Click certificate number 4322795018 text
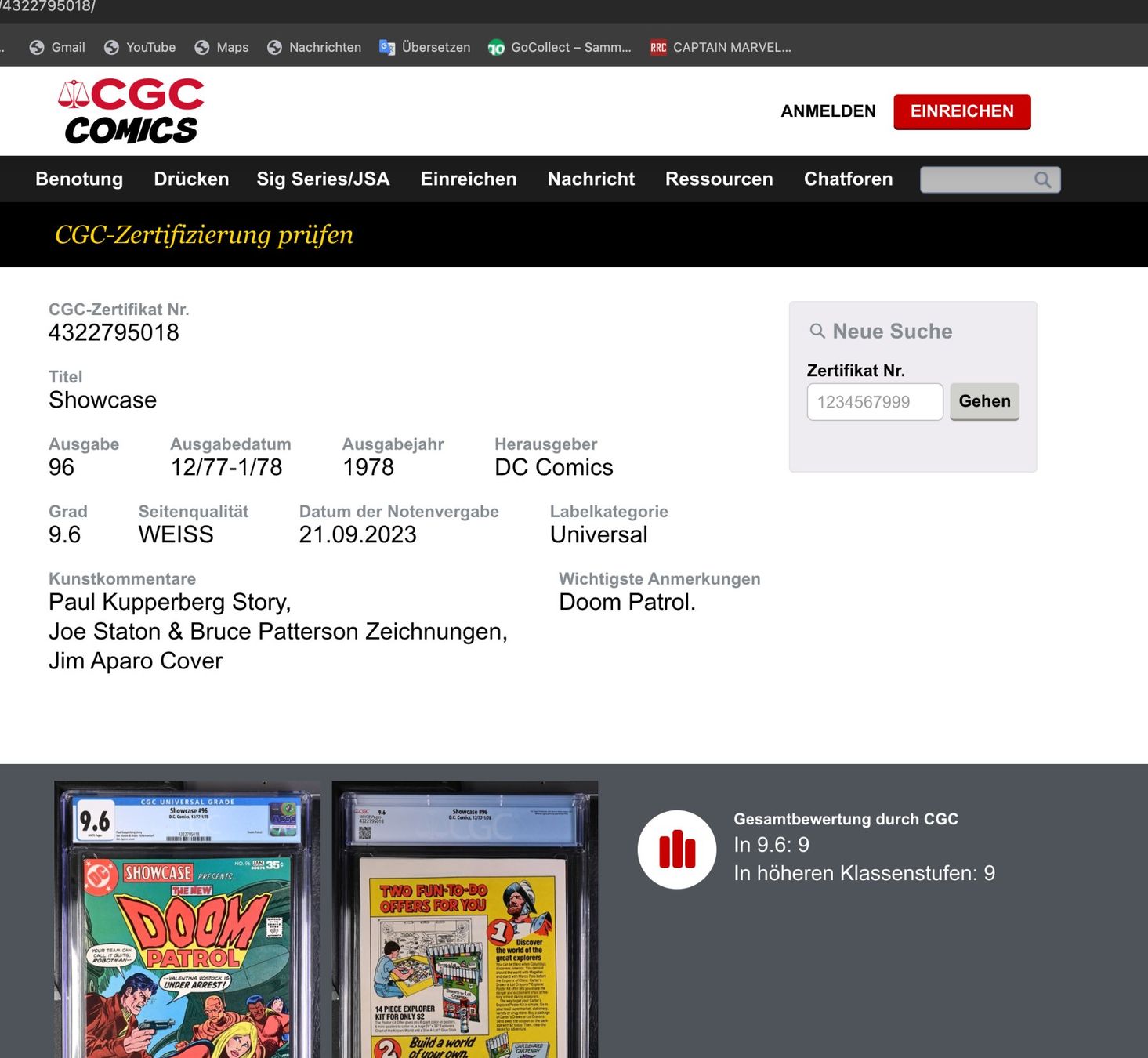The image size is (1148, 1058). tap(114, 332)
